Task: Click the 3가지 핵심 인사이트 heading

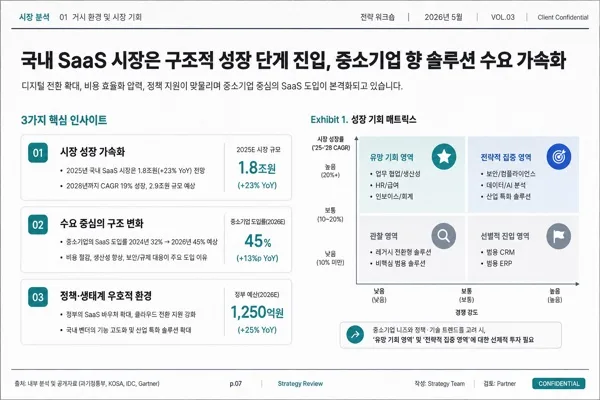Action: pos(64,120)
